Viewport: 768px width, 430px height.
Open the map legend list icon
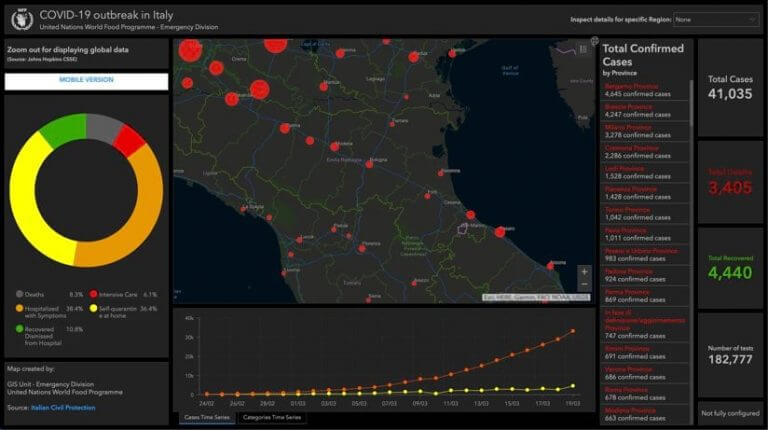point(583,49)
